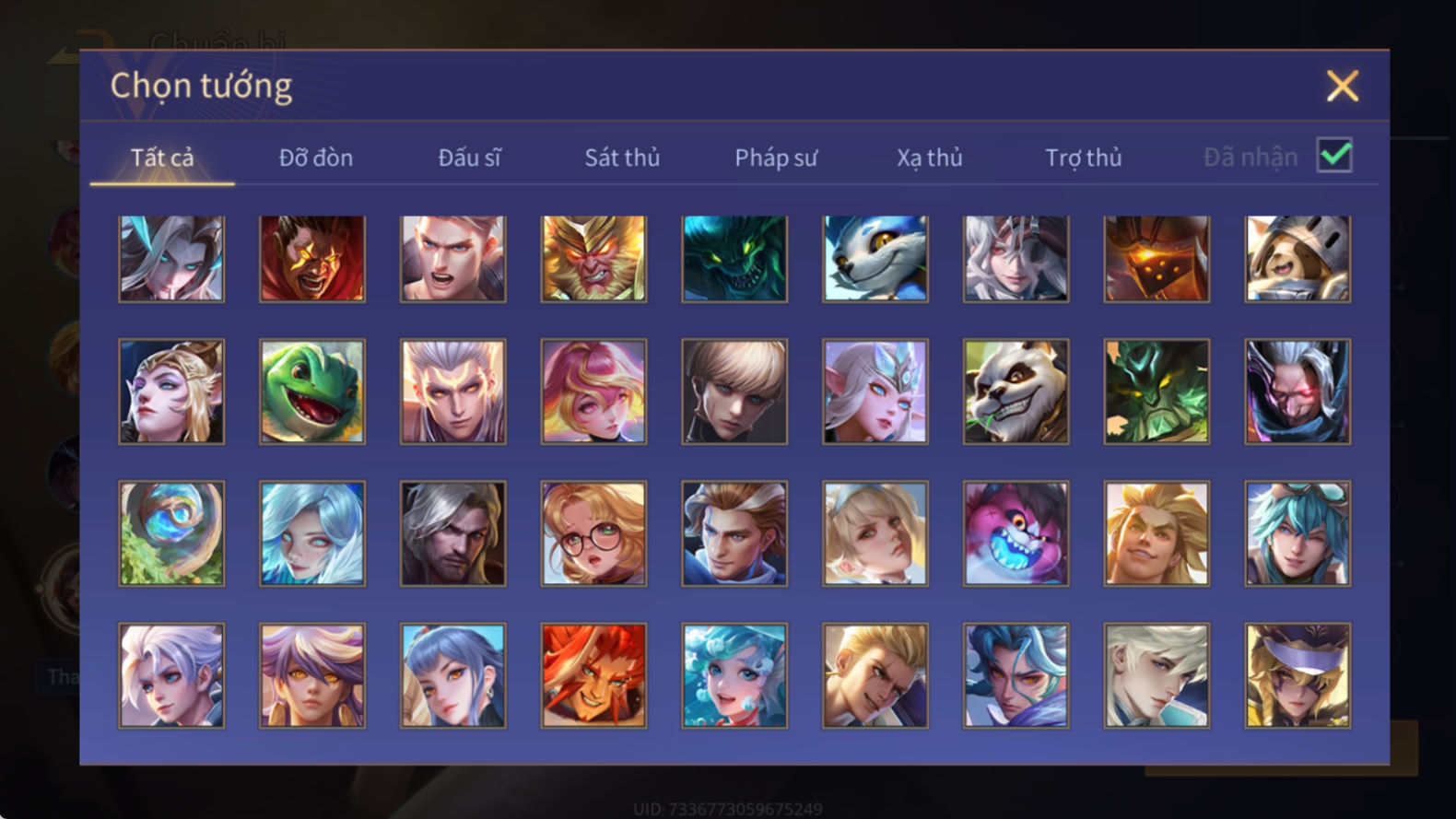Pick the teal-haired girl with bubbles
1456x819 pixels.
pos(734,675)
